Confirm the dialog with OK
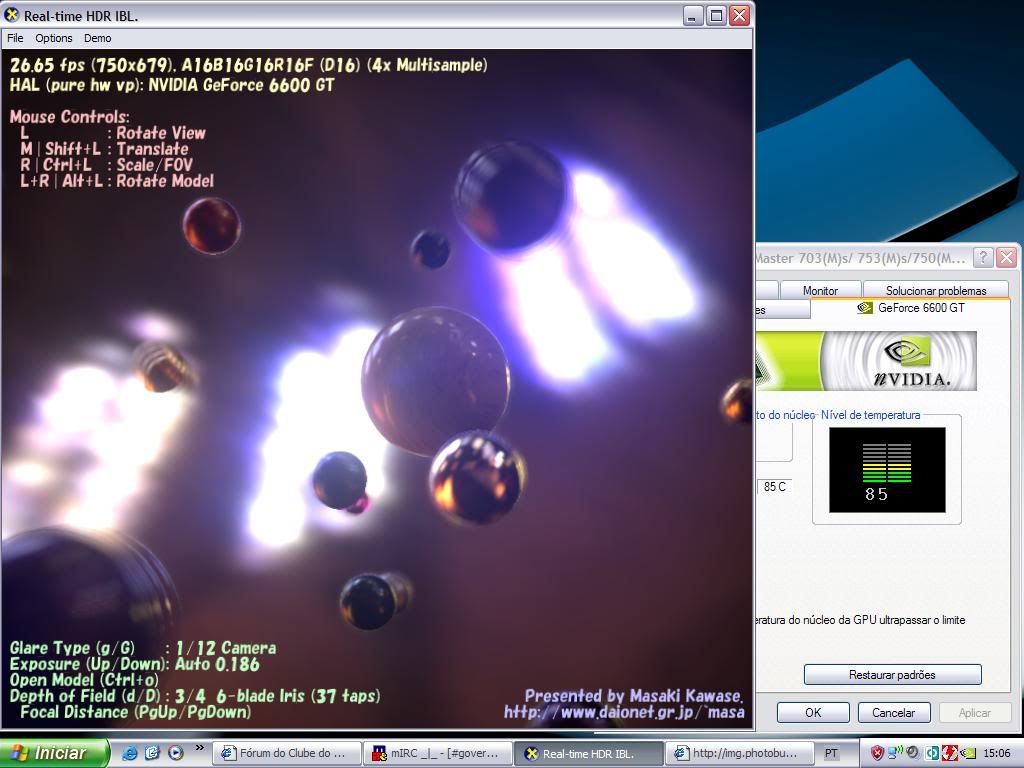1024x768 pixels. pyautogui.click(x=813, y=712)
